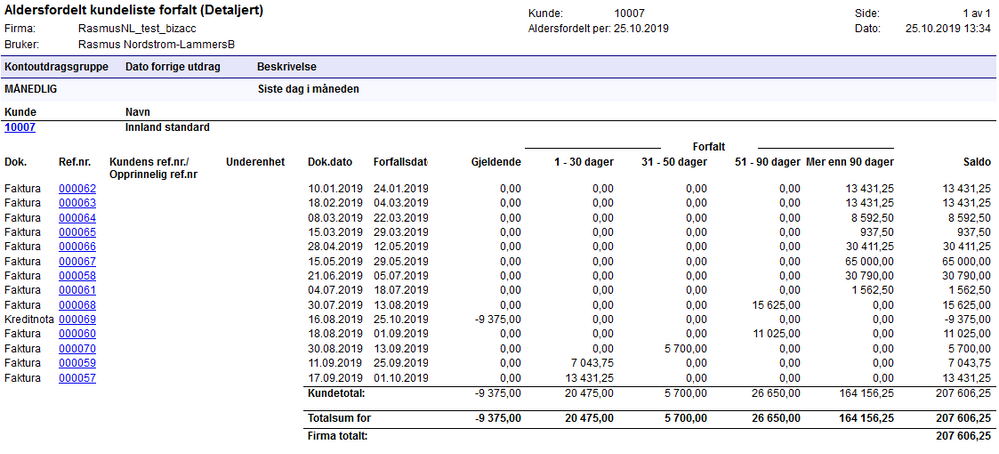Open invoice reference 000058
The height and width of the screenshot is (454, 999).
tap(77, 276)
